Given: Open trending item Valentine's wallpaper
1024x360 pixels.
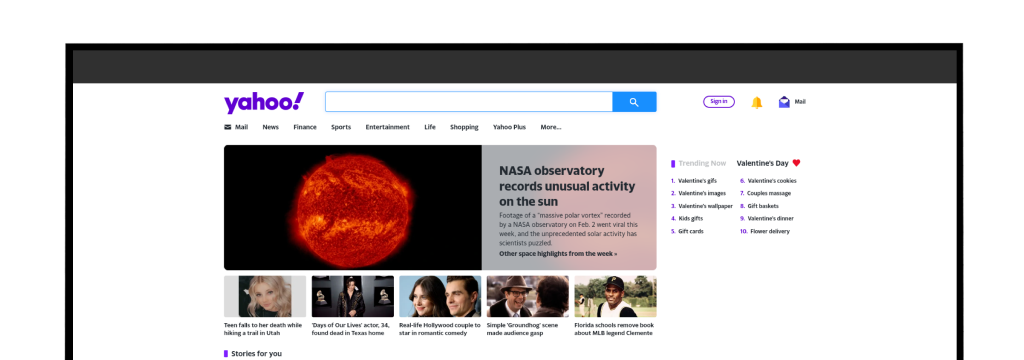Looking at the screenshot, I should tap(705, 206).
